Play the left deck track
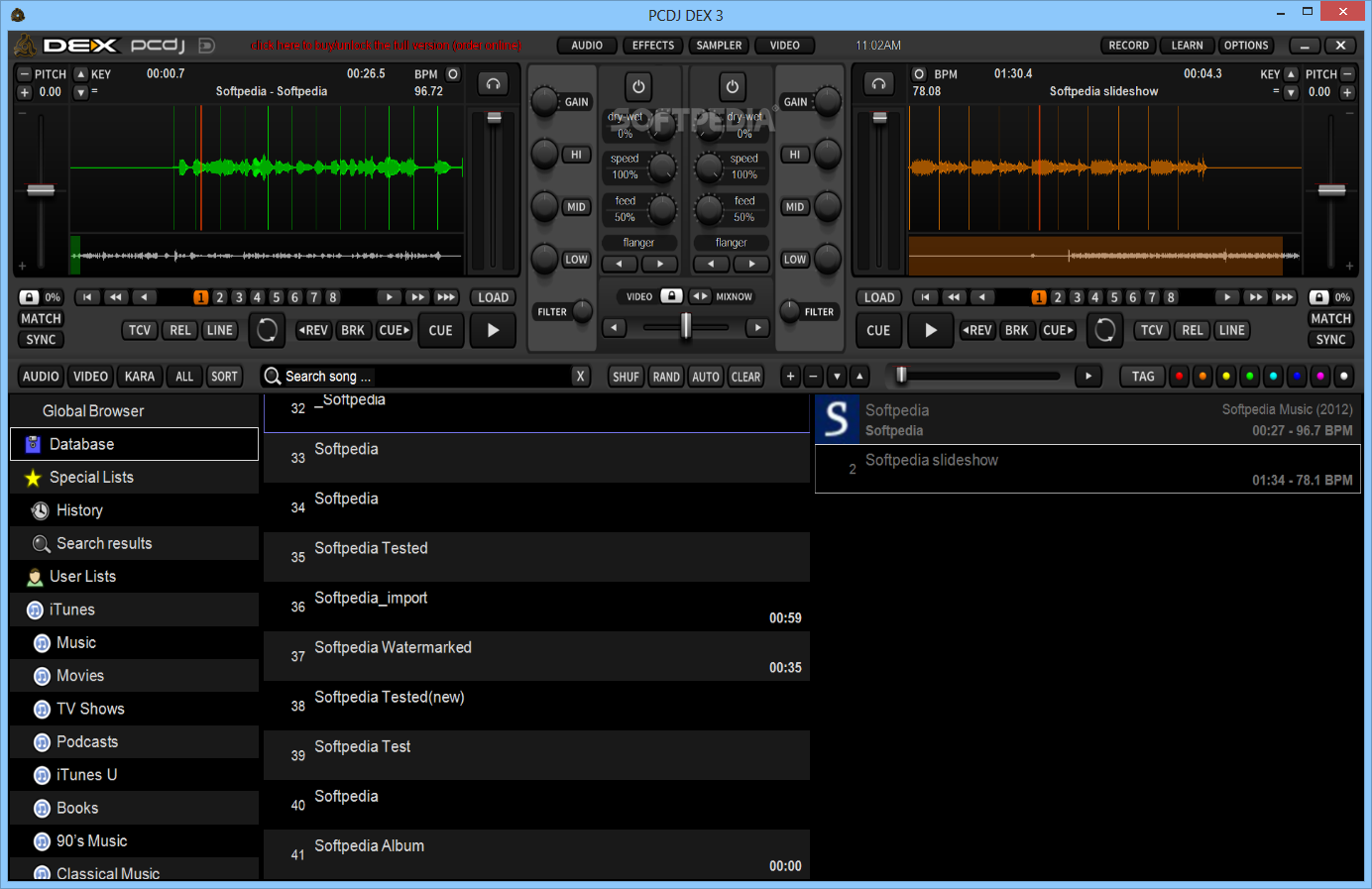 [x=493, y=330]
